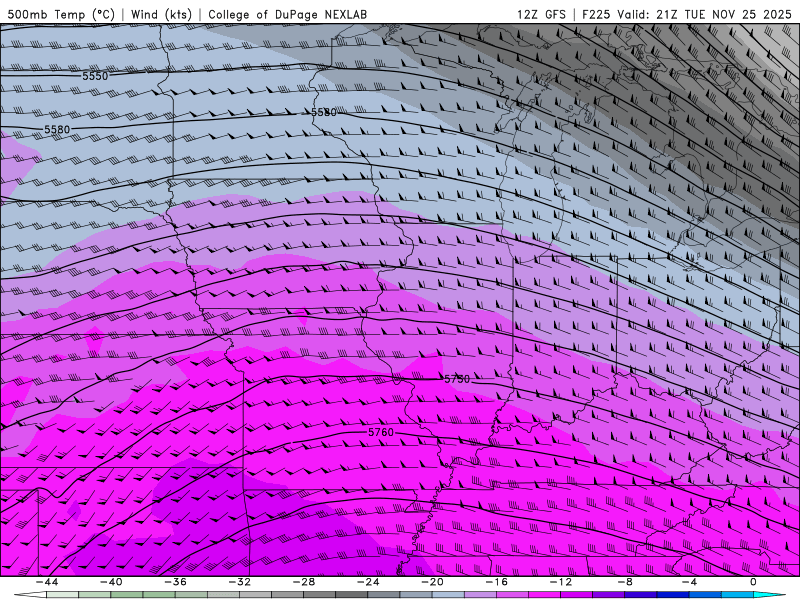Screen dimensions: 800x600
Task: Select the -40 color scale label
Action: [111, 582]
